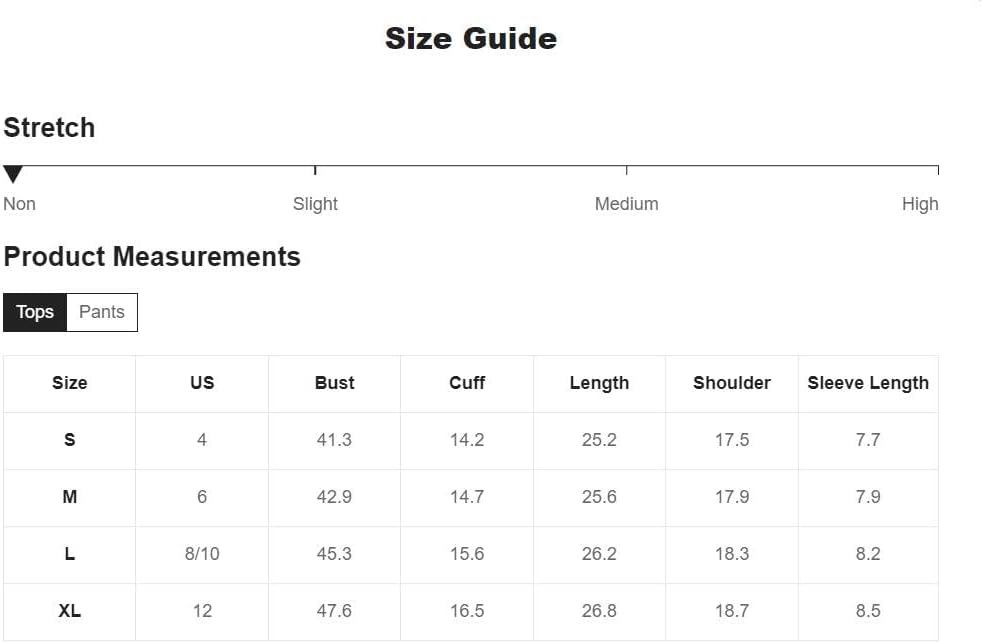The image size is (983, 644).
Task: Click the 47.6 bust measurement cell
Action: pos(334,611)
